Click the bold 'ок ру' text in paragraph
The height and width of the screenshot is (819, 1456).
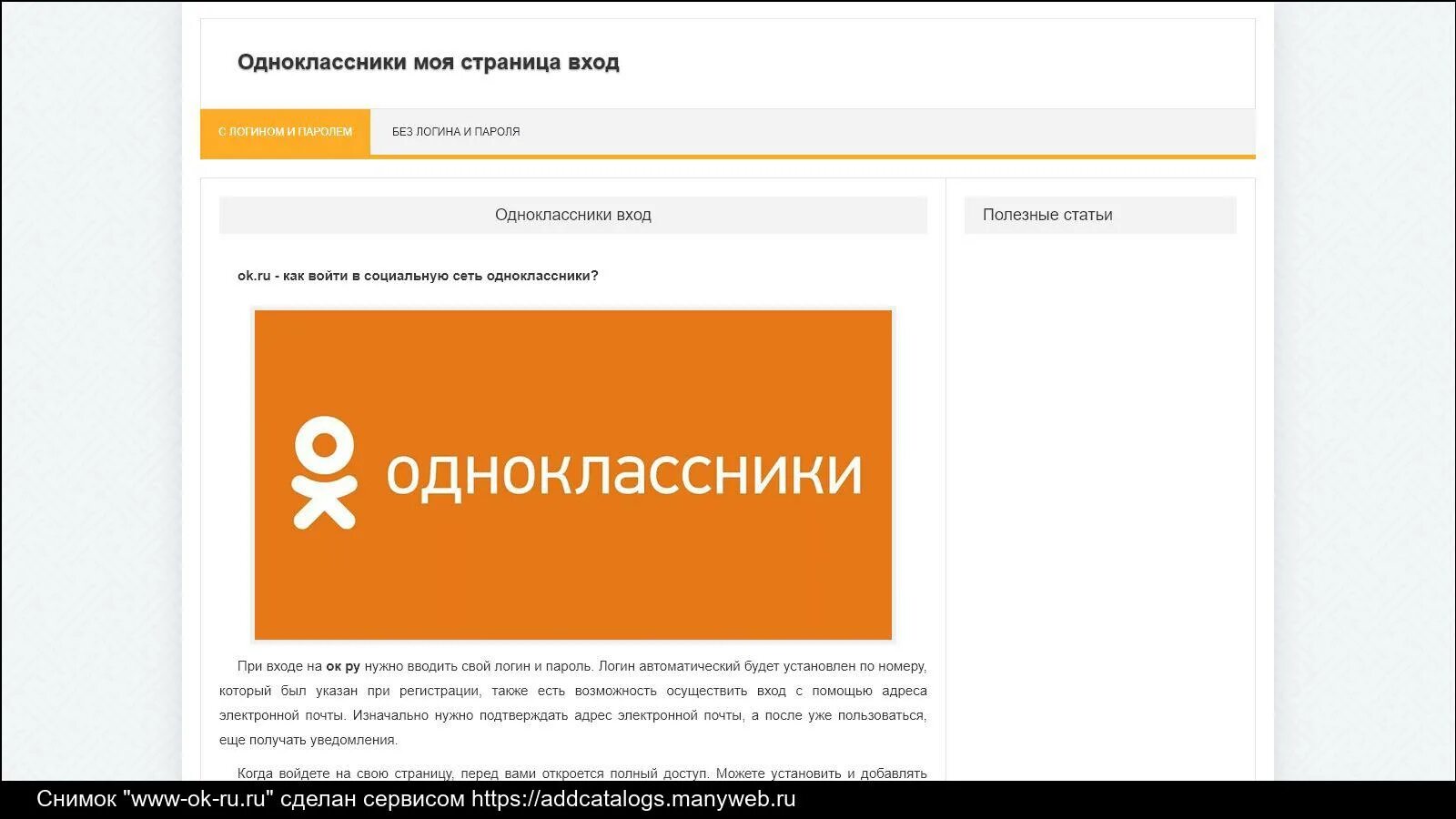tap(343, 666)
